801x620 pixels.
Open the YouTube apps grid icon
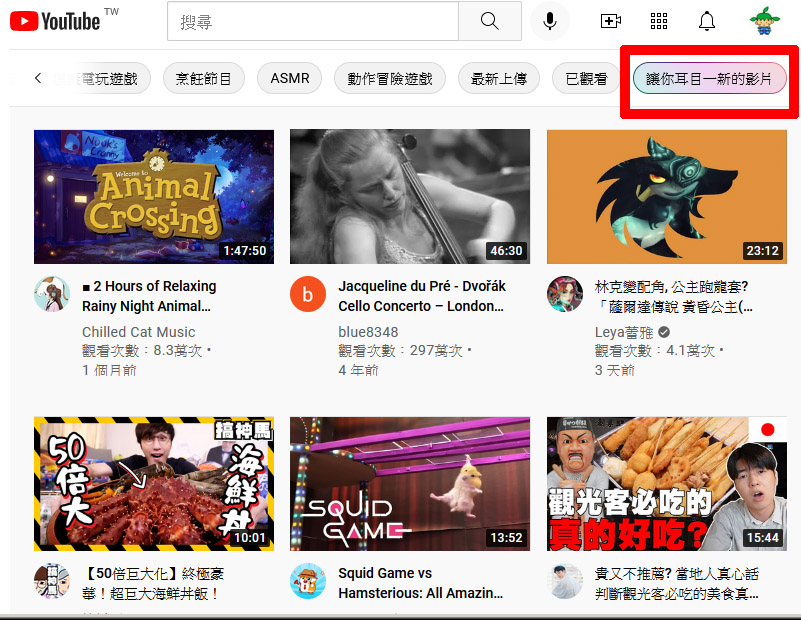point(659,21)
